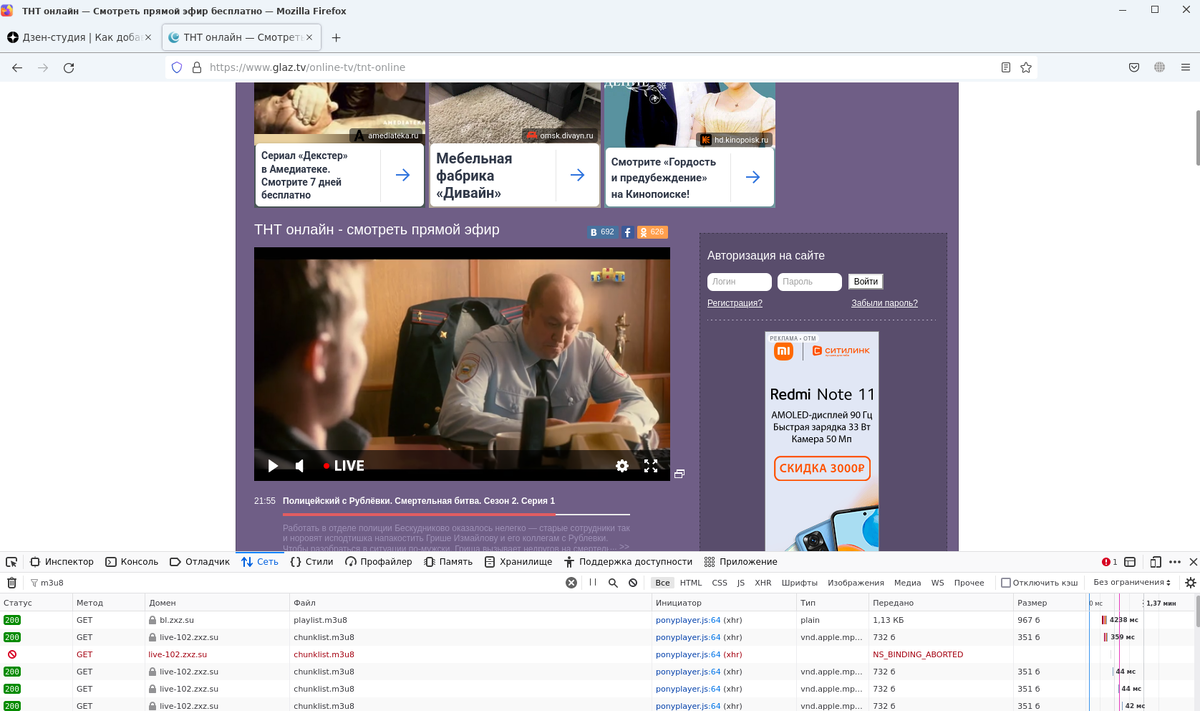Image resolution: width=1200 pixels, height=711 pixels.
Task: Click the Пароль input field
Action: click(809, 282)
